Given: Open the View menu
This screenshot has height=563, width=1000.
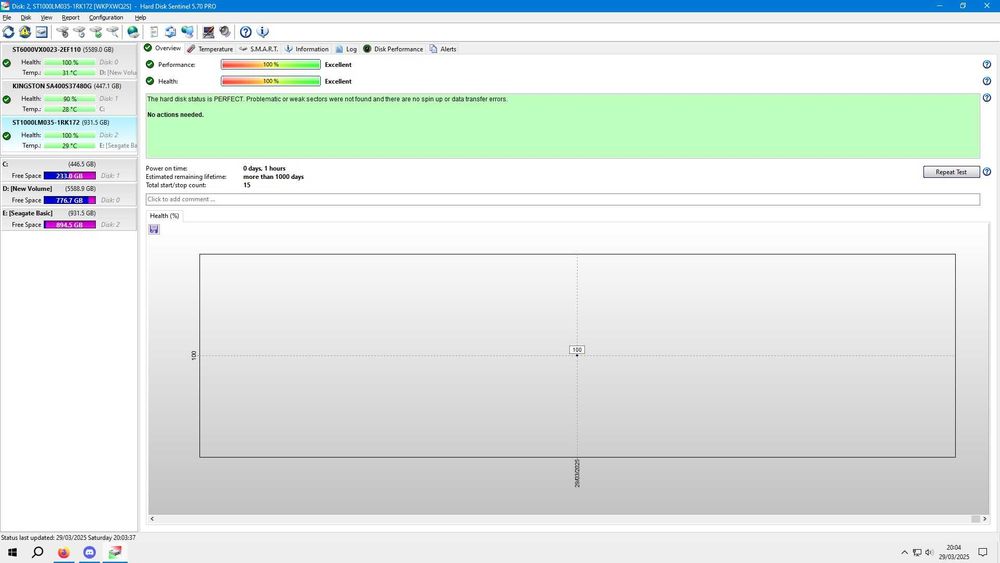Looking at the screenshot, I should (x=47, y=18).
